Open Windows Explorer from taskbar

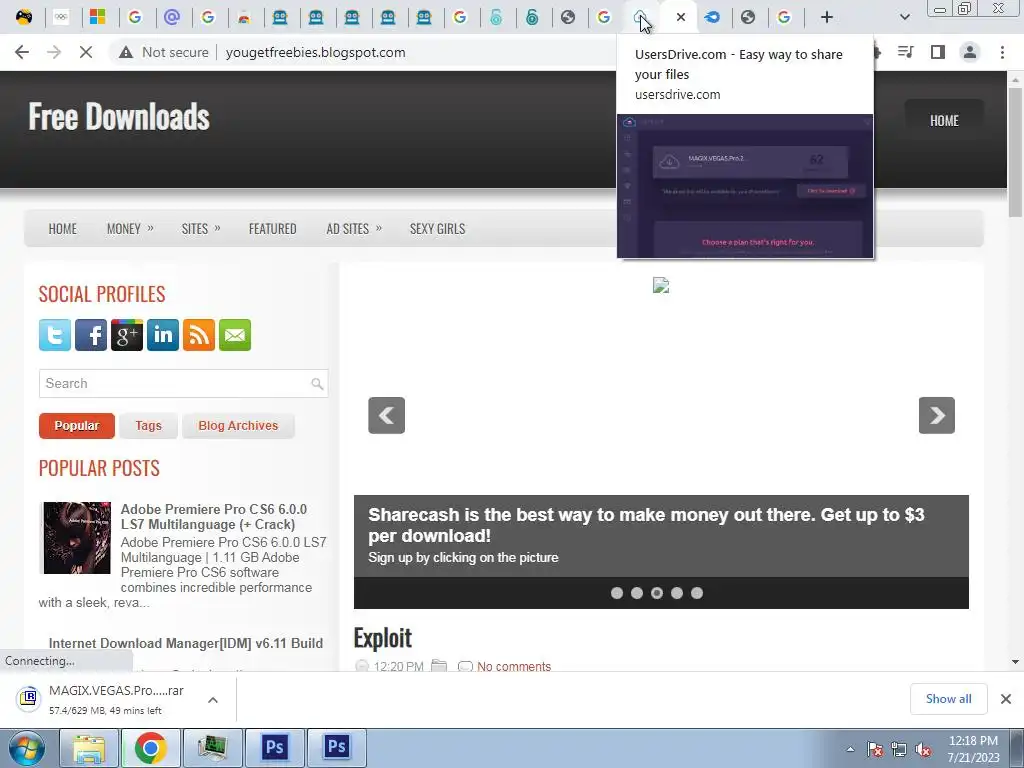pos(89,748)
